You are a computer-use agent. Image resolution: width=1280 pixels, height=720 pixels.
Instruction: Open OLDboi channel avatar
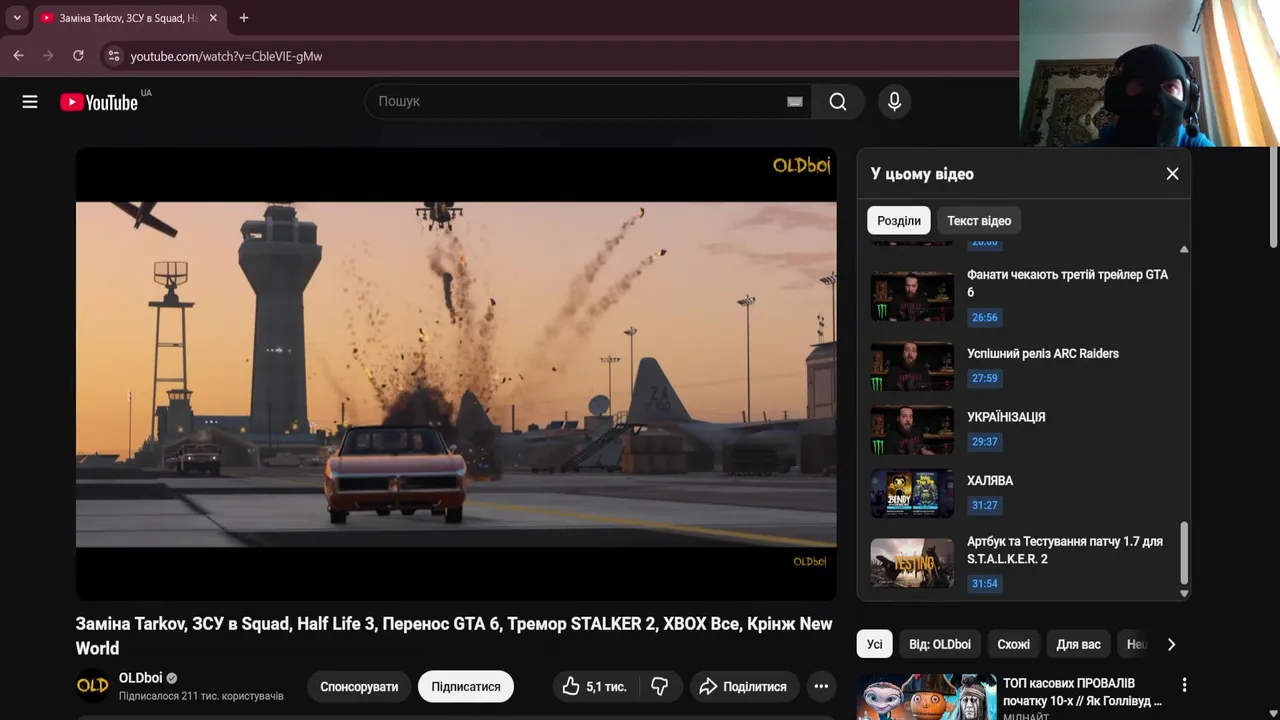pos(93,686)
